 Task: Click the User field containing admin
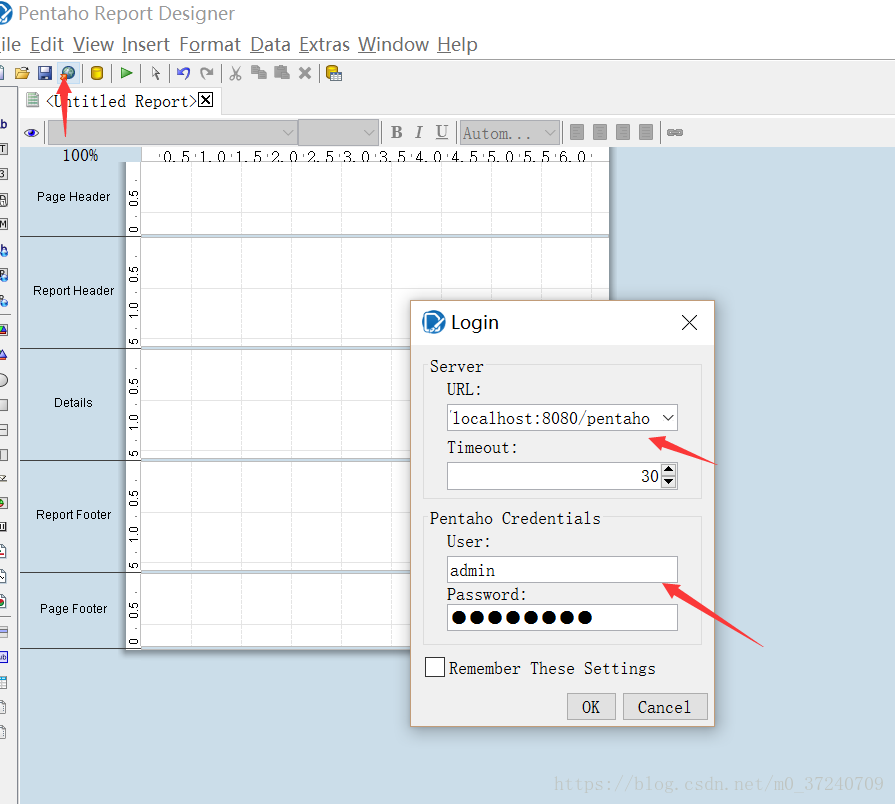(562, 569)
